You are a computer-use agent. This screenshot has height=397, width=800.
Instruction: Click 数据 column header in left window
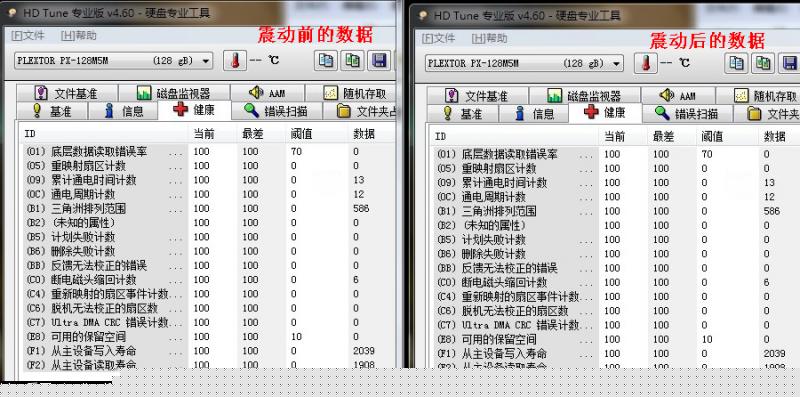point(371,134)
